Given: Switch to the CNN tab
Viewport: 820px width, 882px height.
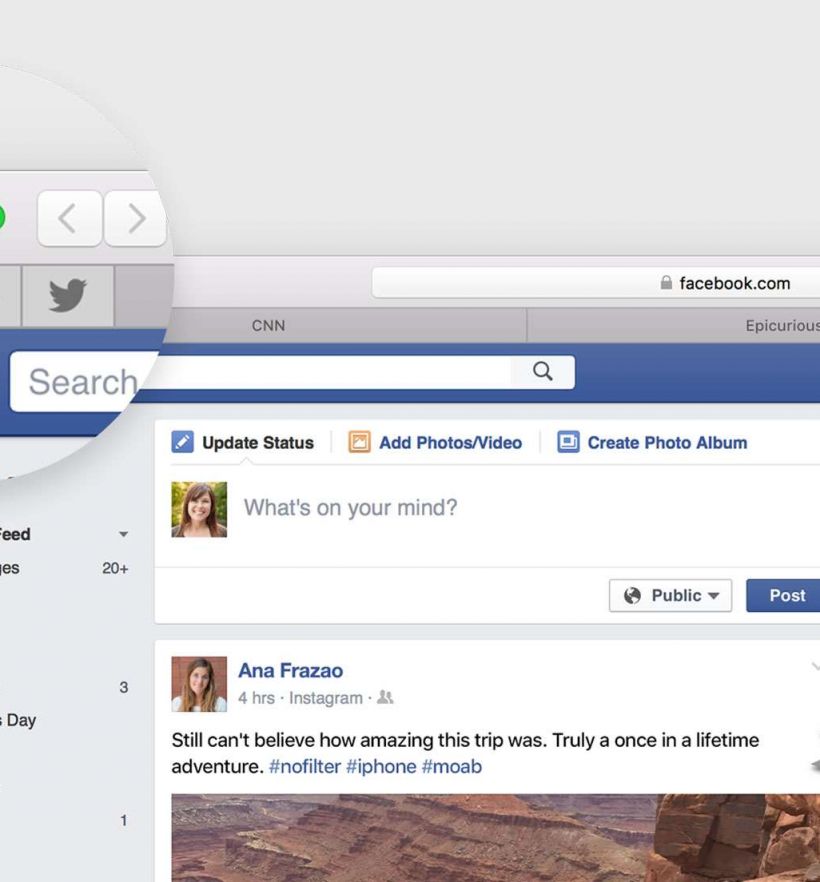Looking at the screenshot, I should 268,325.
